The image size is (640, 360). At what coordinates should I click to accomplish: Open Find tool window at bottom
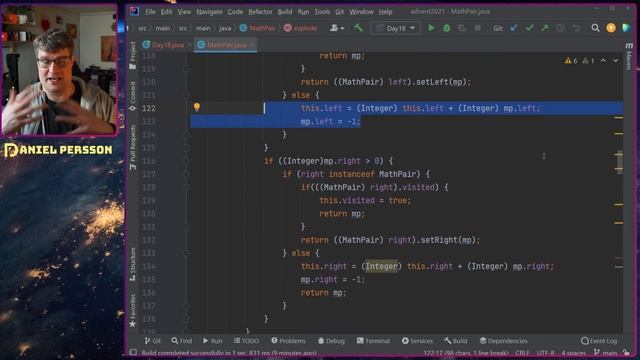pyautogui.click(x=182, y=340)
